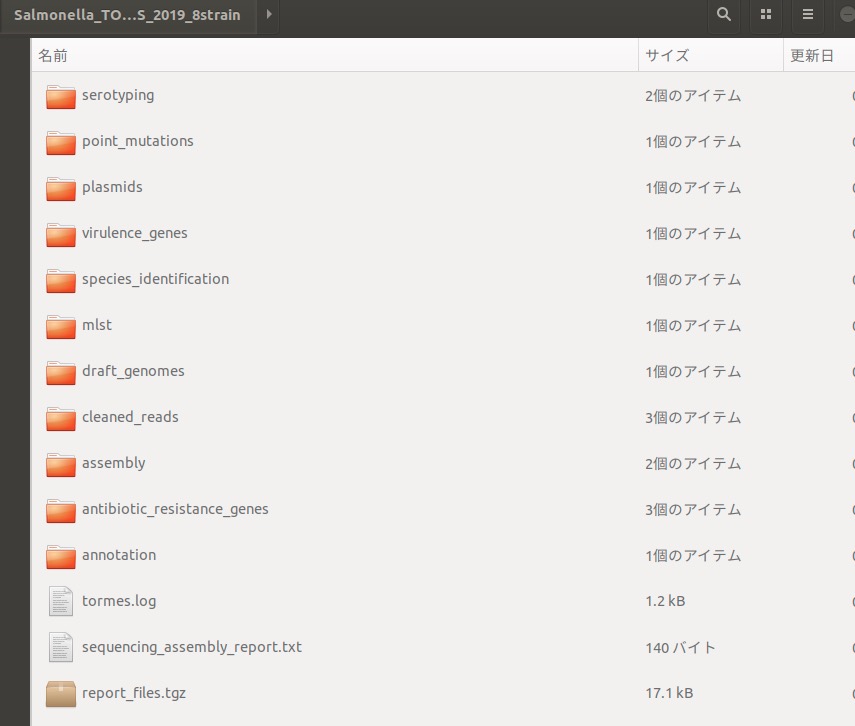Select the assembly folder name
Screen dimensions: 855x726
pos(113,463)
